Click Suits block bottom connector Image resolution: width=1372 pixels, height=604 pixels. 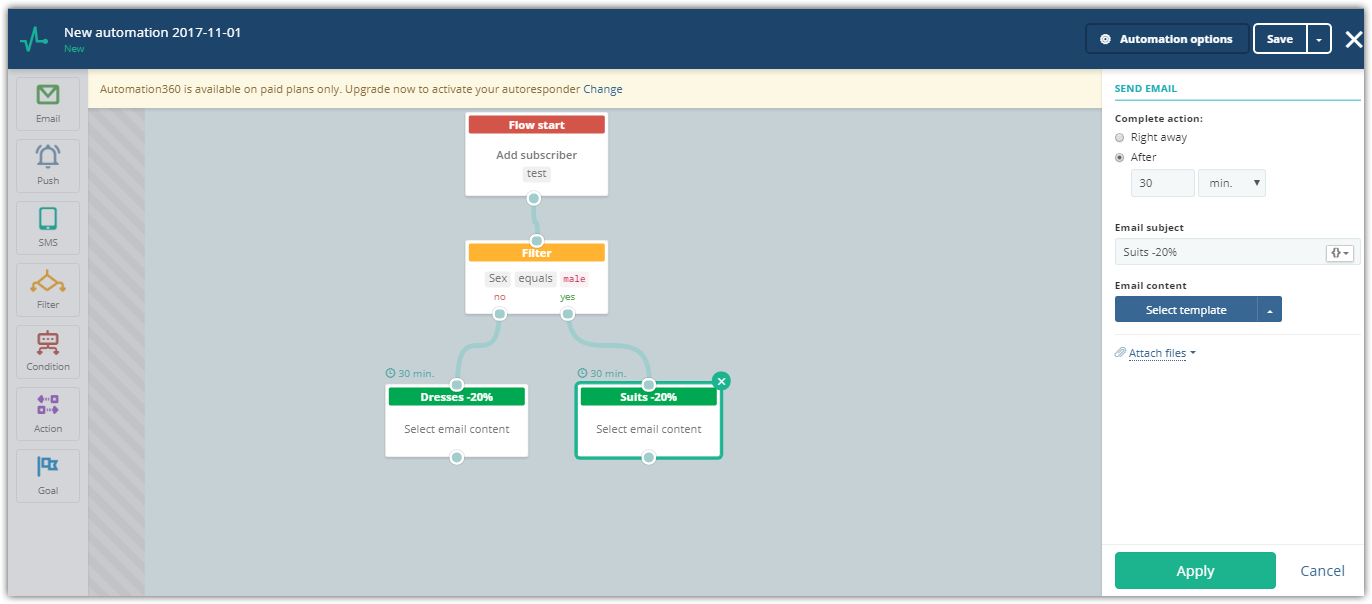coord(649,458)
